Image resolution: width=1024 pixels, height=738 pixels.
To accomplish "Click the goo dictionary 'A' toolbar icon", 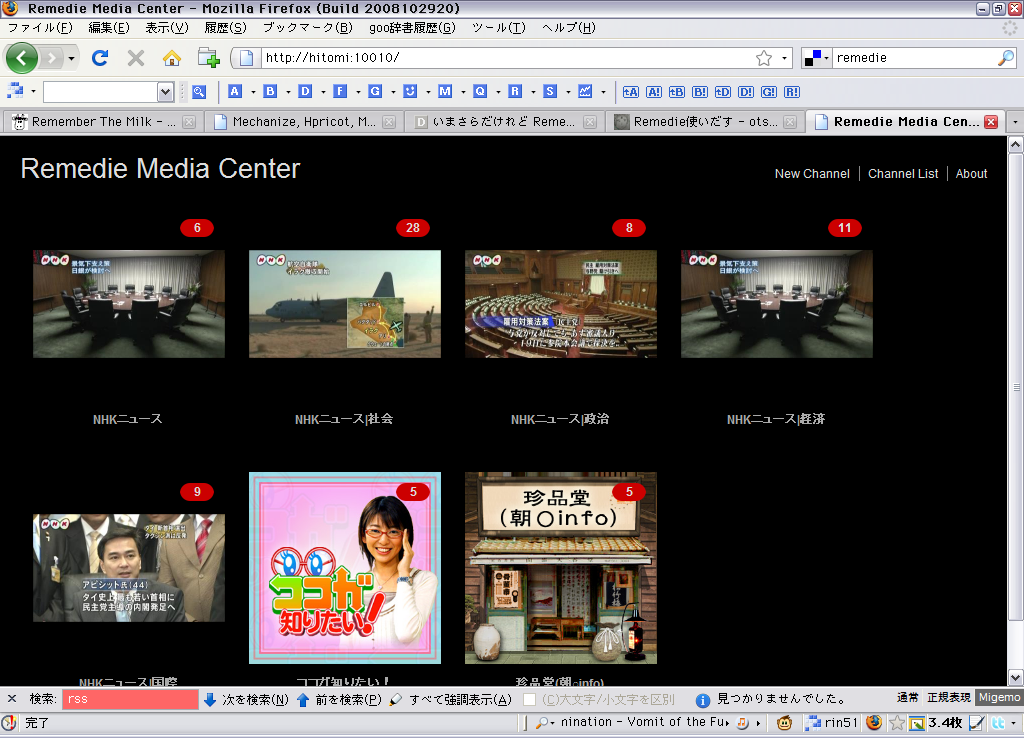I will tap(234, 91).
